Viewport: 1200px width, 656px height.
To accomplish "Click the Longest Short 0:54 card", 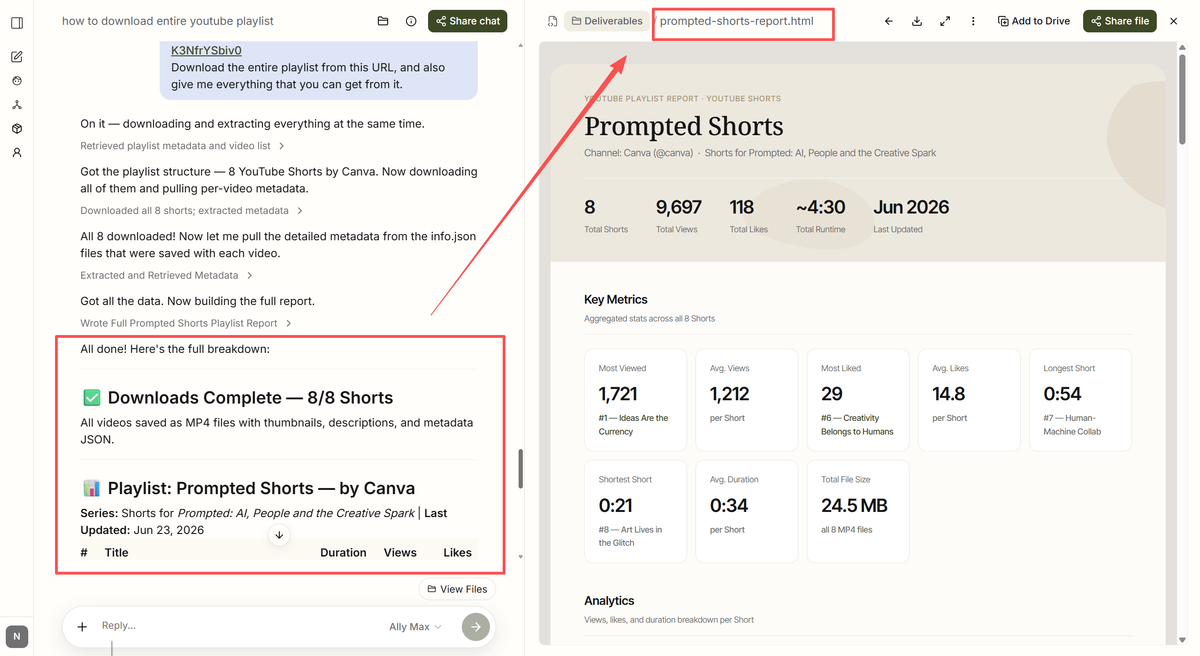I will coord(1080,400).
